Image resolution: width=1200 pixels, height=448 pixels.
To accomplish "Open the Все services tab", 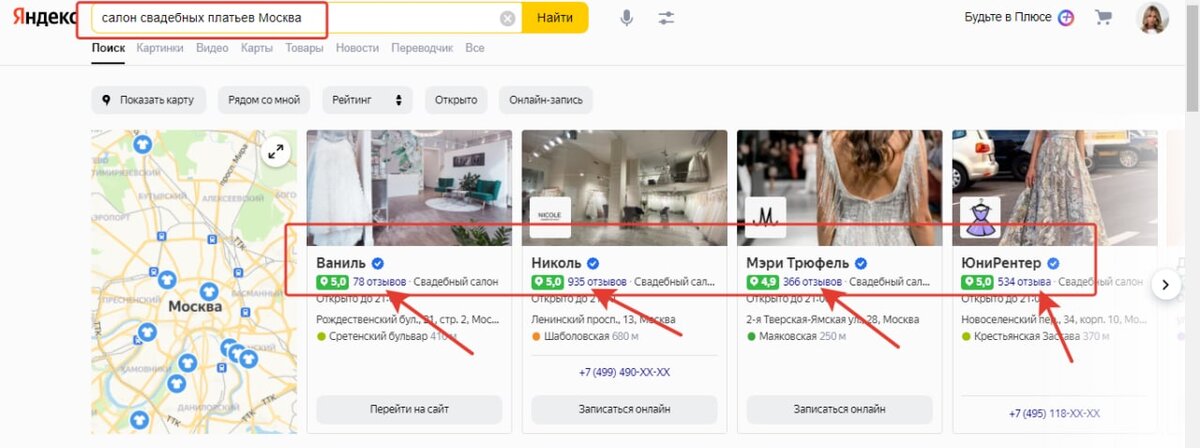I will pyautogui.click(x=475, y=48).
